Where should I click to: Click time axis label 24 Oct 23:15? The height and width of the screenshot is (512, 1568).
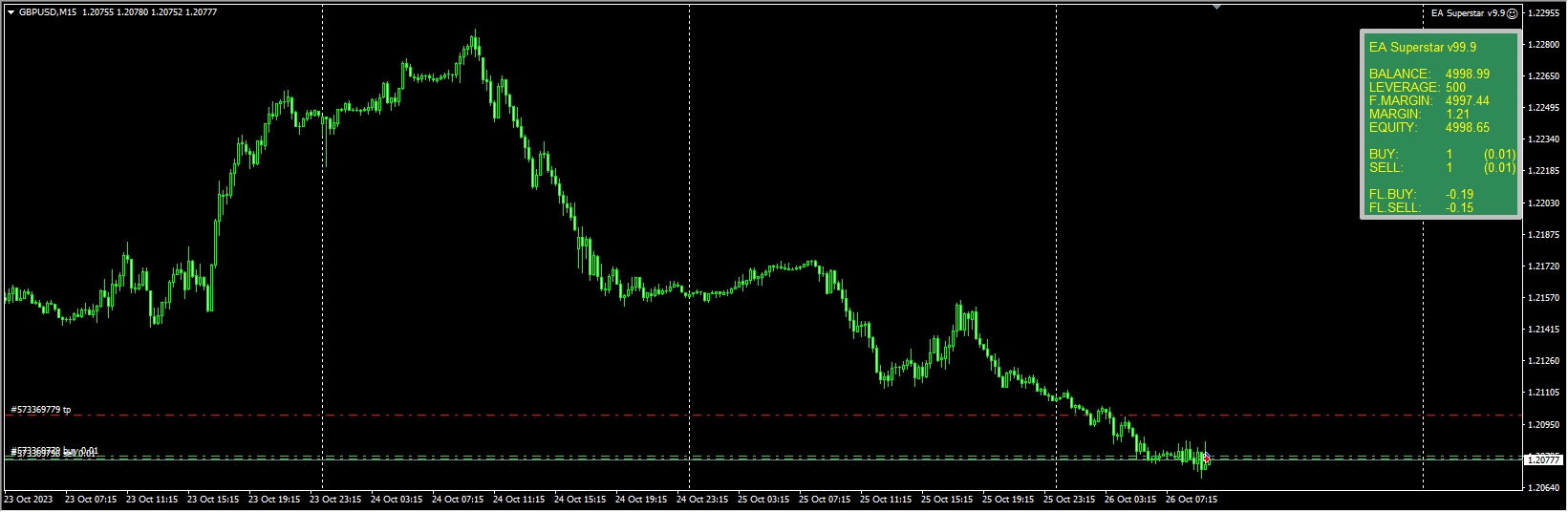(x=702, y=500)
